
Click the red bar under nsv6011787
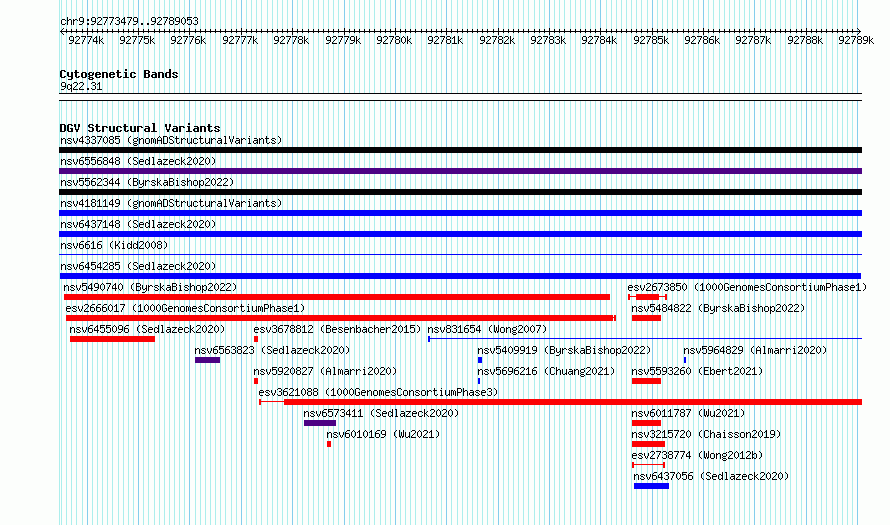[x=646, y=423]
